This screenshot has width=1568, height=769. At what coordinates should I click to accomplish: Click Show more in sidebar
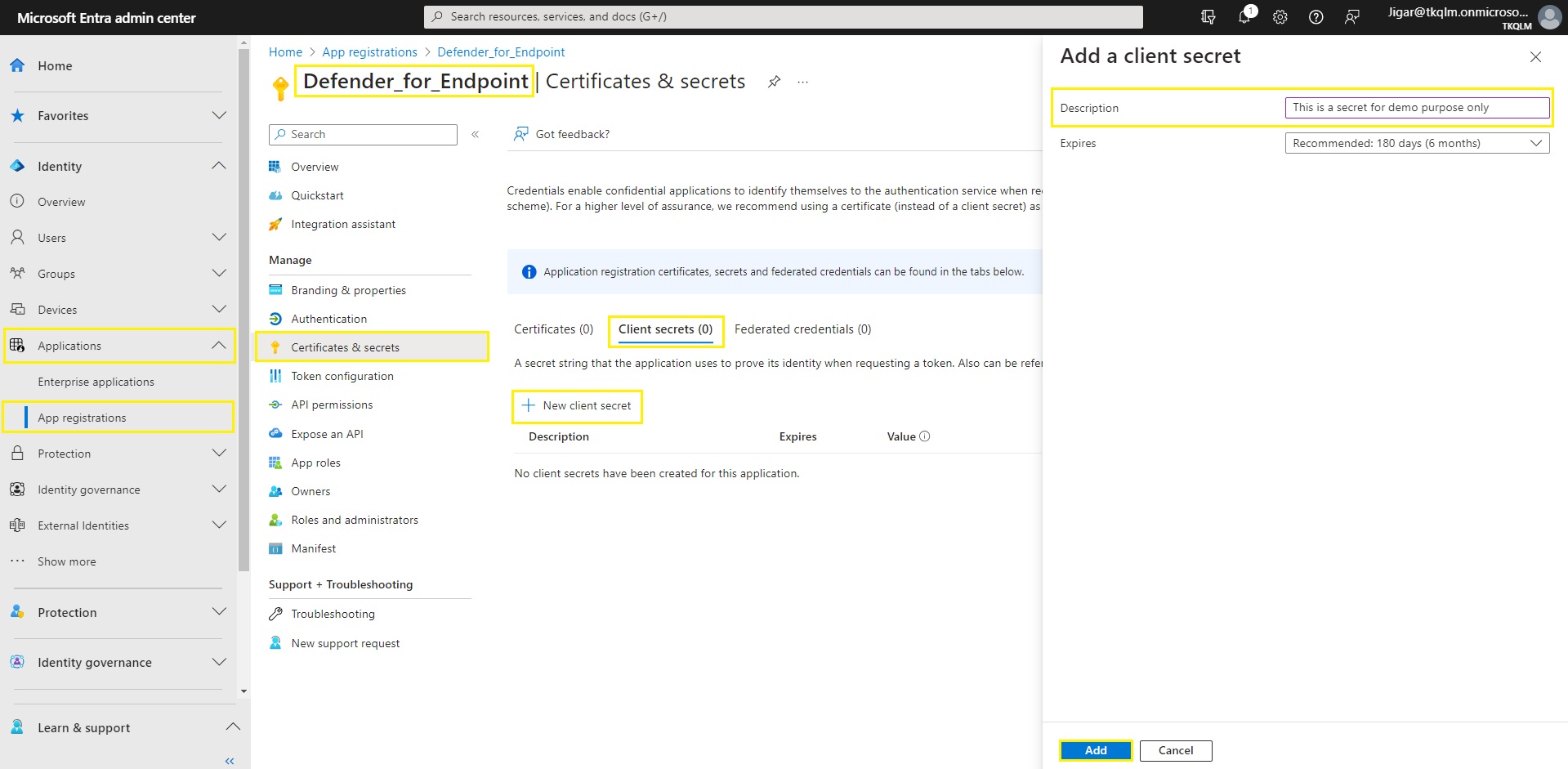(67, 561)
